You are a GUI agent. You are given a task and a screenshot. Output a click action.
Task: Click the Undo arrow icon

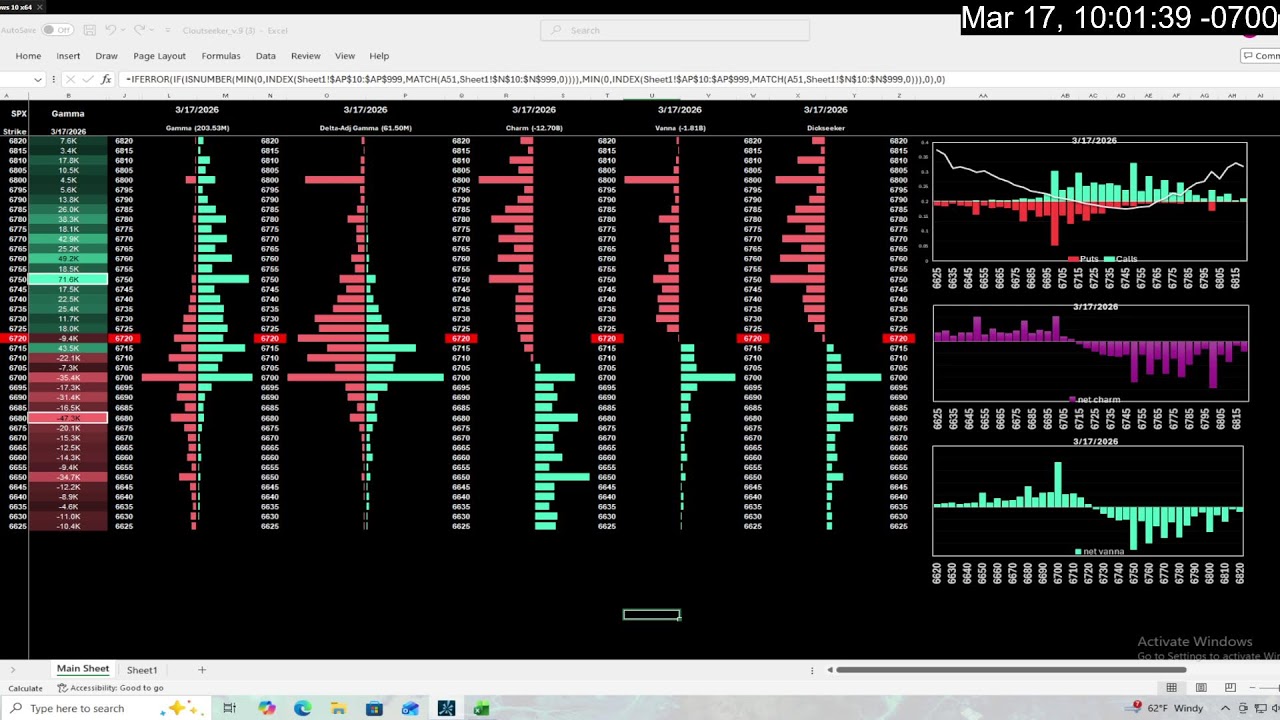point(110,30)
